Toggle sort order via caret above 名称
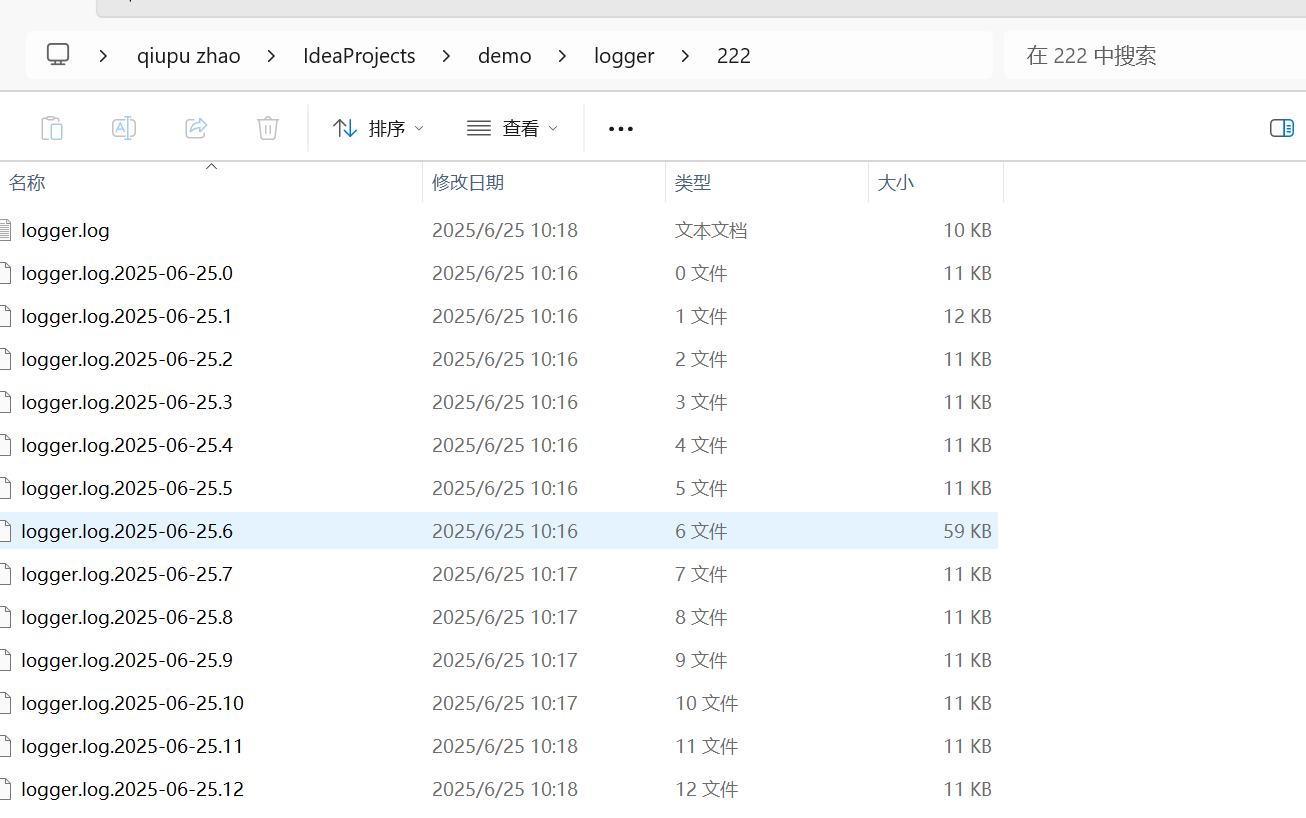Image resolution: width=1306 pixels, height=818 pixels. coord(211,165)
